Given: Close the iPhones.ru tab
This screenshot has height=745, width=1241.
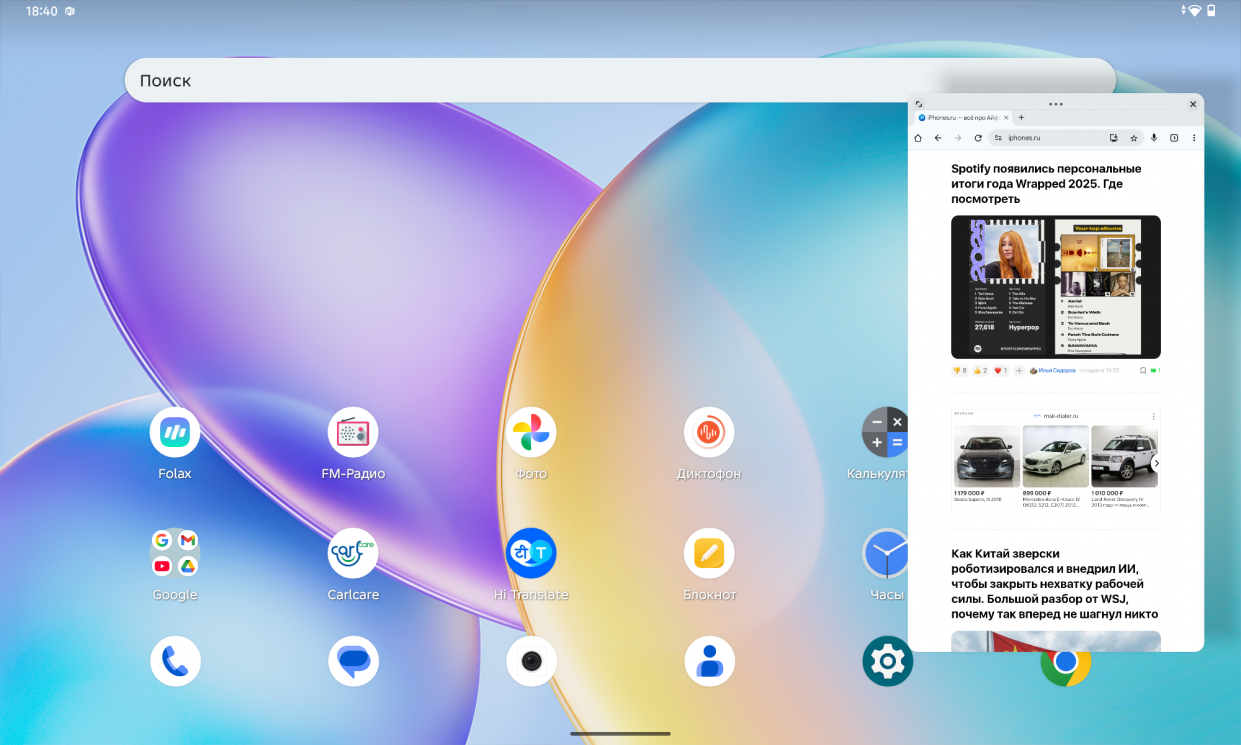Looking at the screenshot, I should click(x=1006, y=118).
